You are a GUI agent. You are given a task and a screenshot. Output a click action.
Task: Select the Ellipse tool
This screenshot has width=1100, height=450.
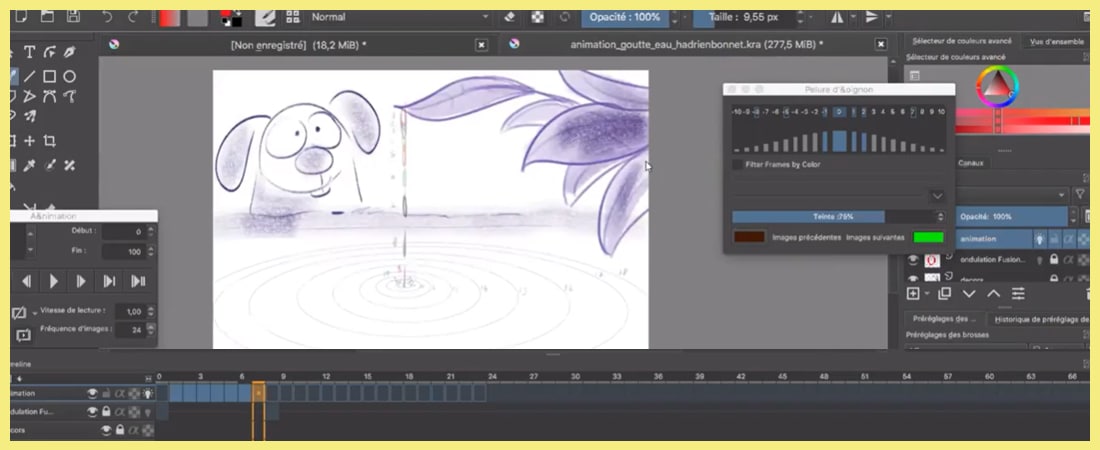click(x=69, y=77)
